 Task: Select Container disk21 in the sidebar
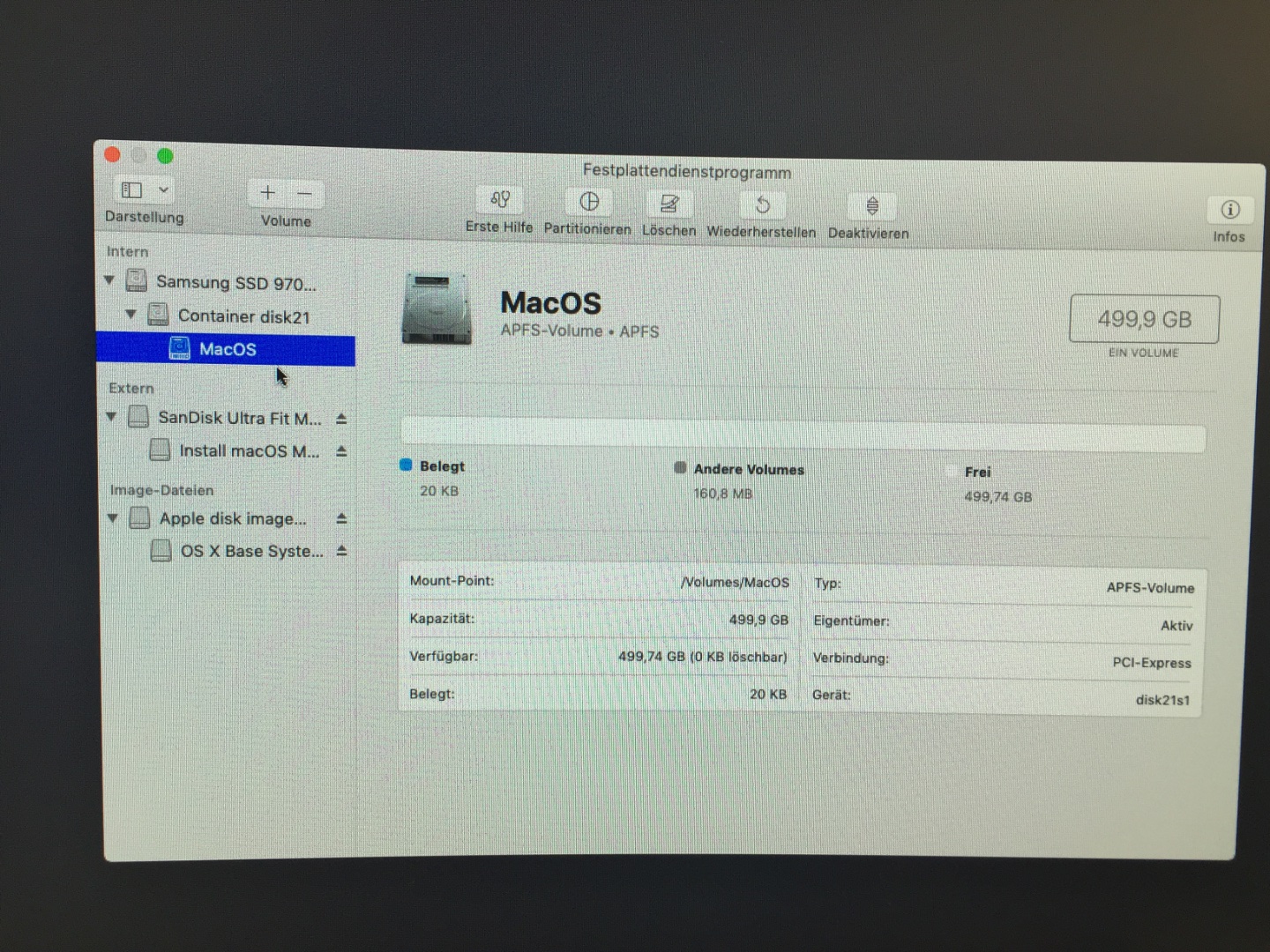point(244,316)
